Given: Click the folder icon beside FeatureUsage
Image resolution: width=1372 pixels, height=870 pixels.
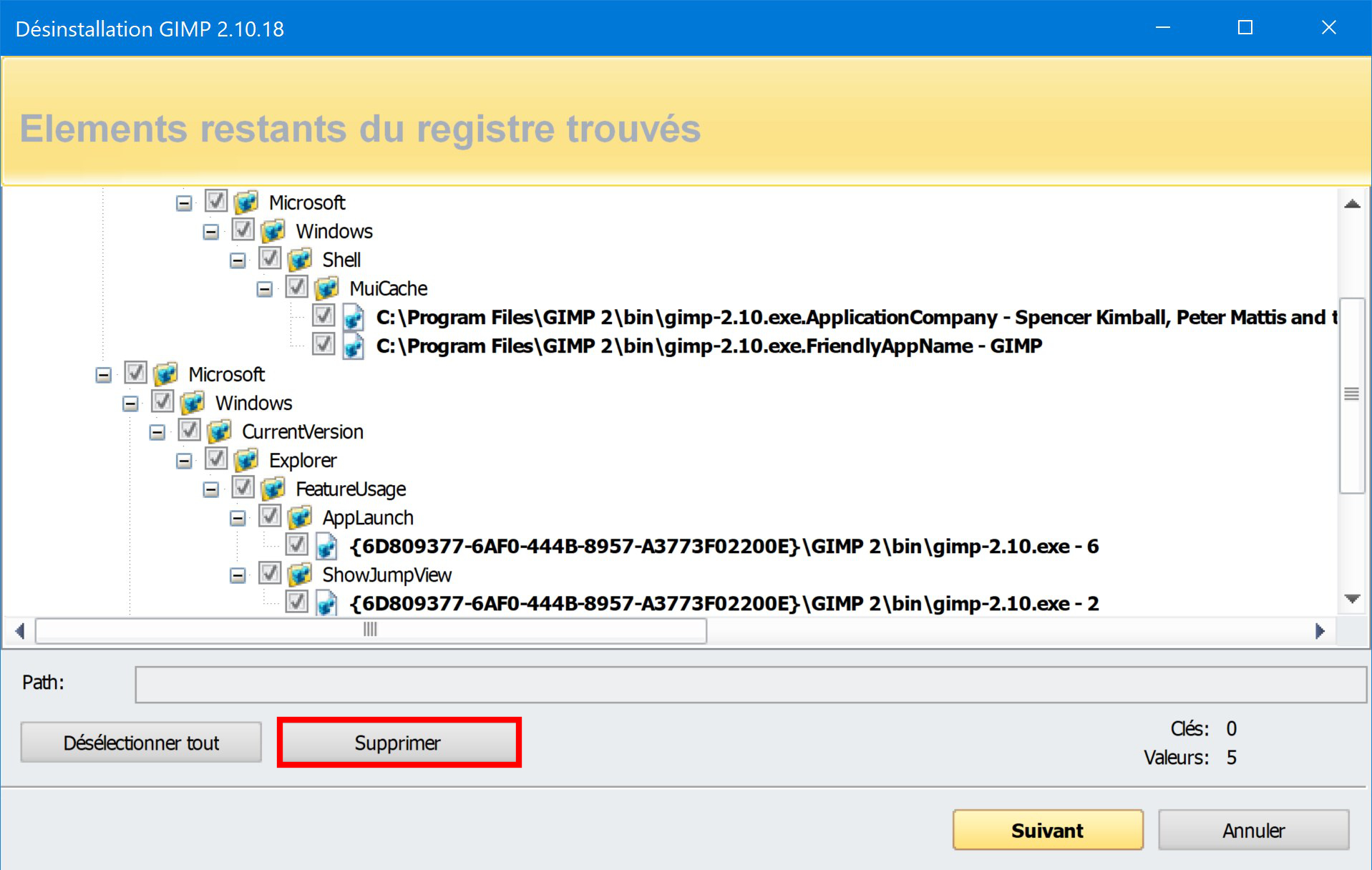Looking at the screenshot, I should [x=273, y=489].
